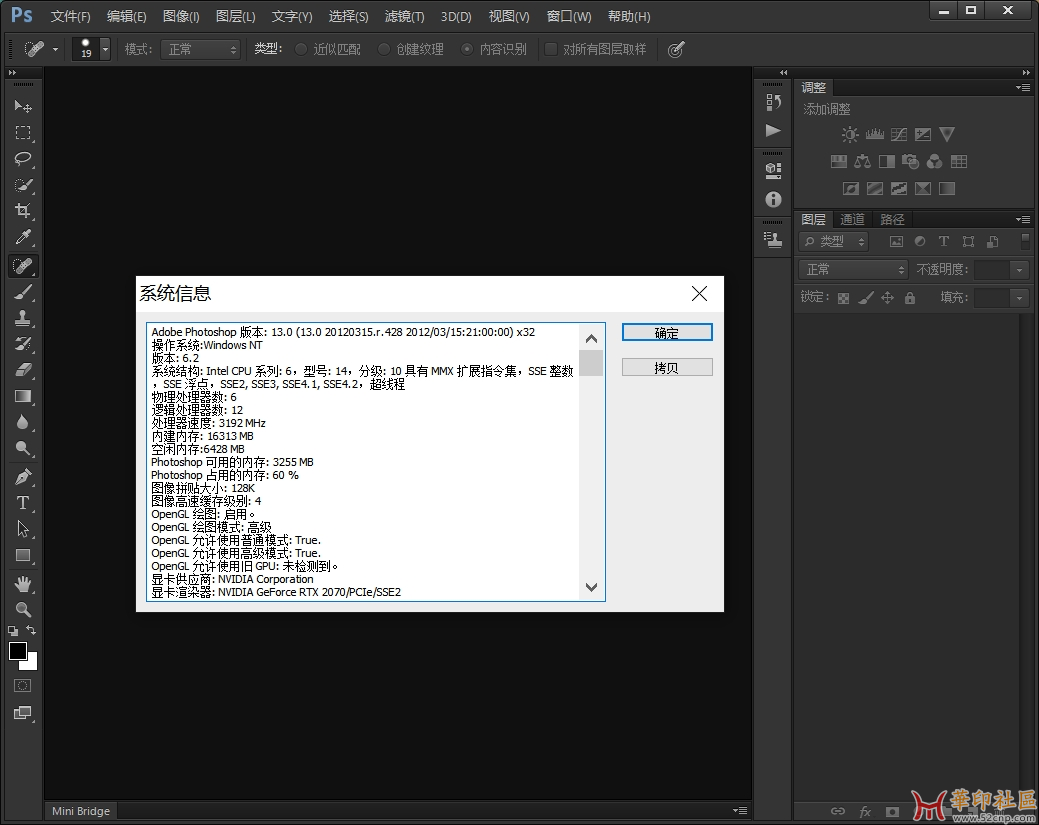Select 内容识别 radio option
This screenshot has width=1039, height=825.
pyautogui.click(x=467, y=50)
